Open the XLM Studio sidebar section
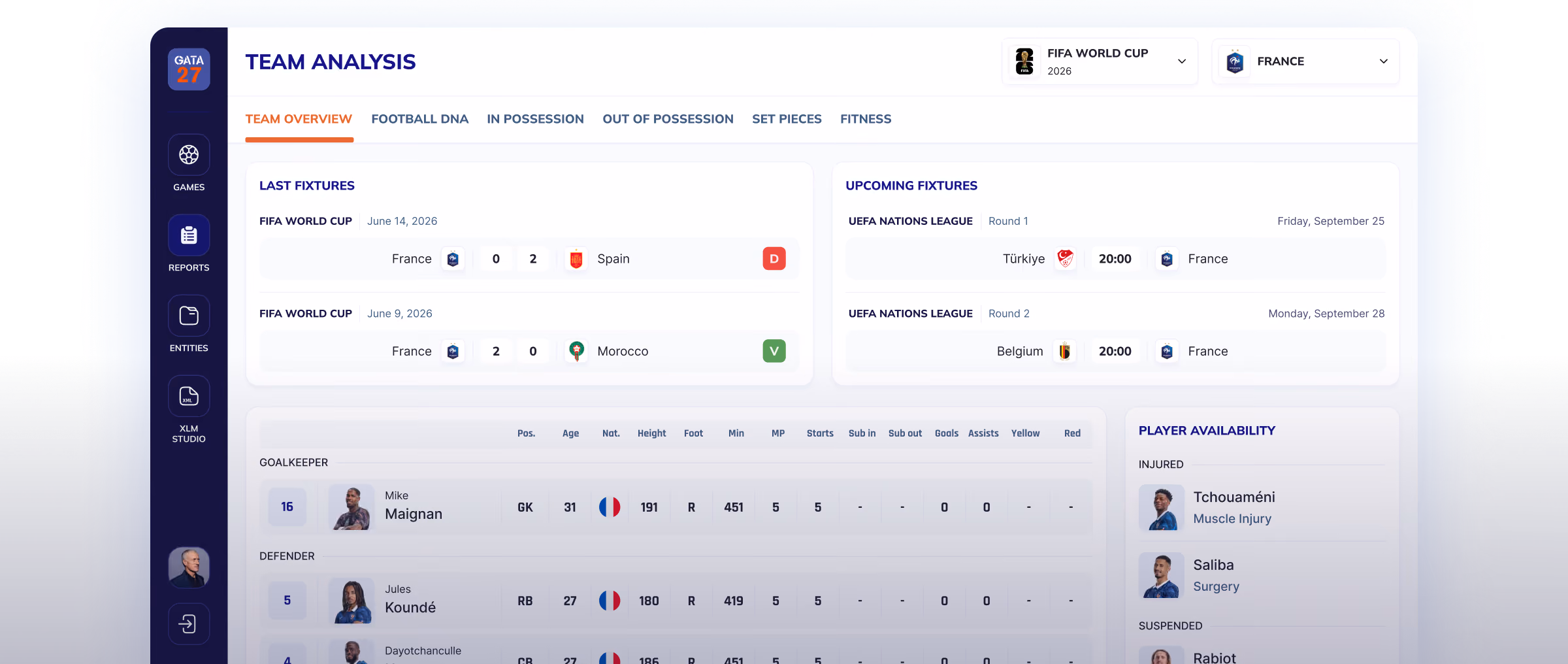The width and height of the screenshot is (1568, 664). pyautogui.click(x=189, y=410)
